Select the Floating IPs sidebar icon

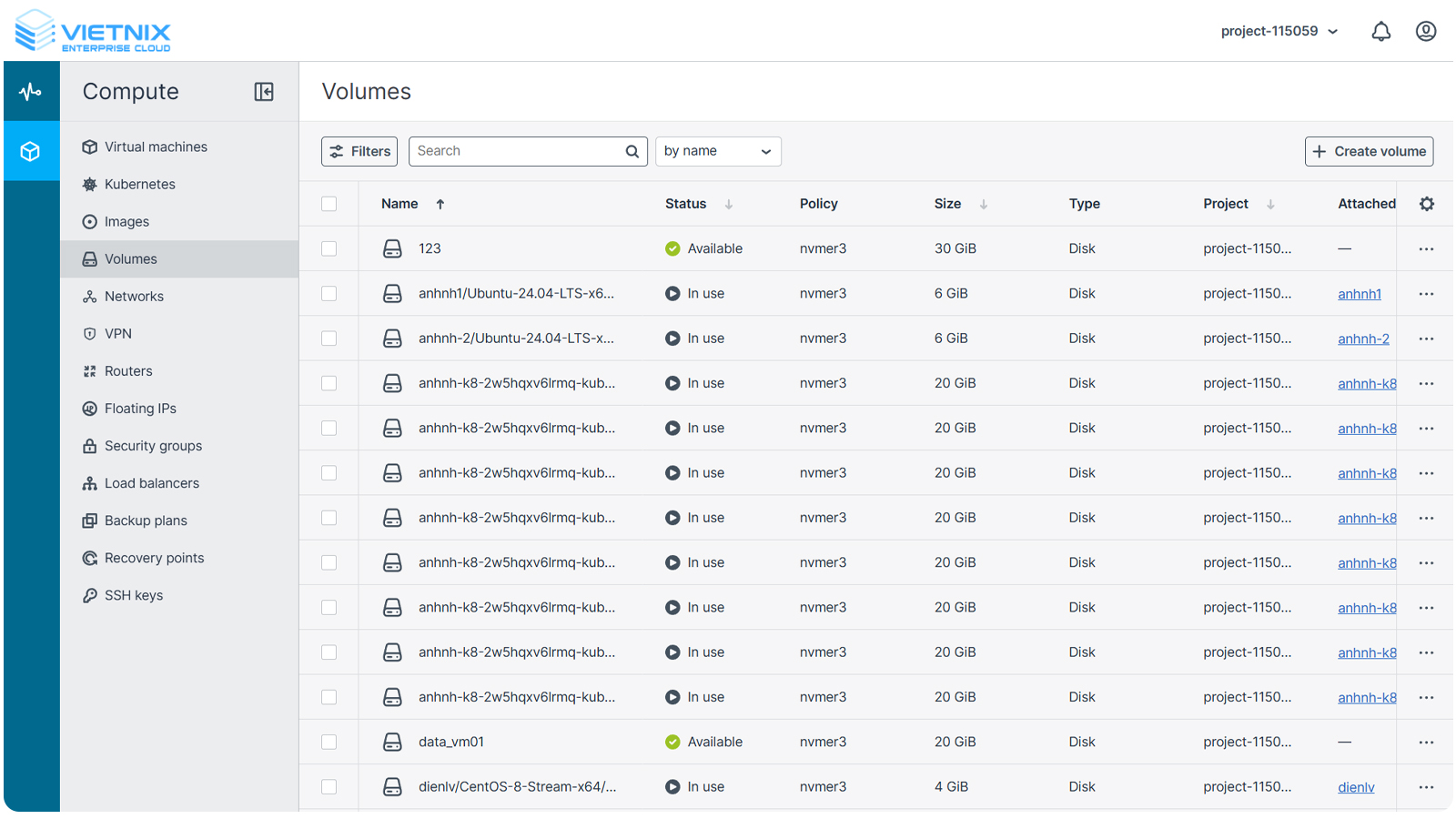pos(89,408)
